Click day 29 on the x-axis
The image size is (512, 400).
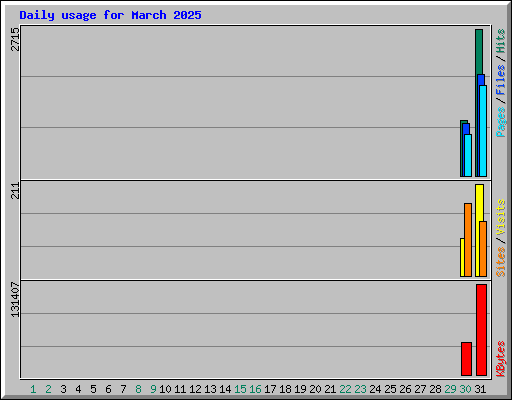coord(450,389)
